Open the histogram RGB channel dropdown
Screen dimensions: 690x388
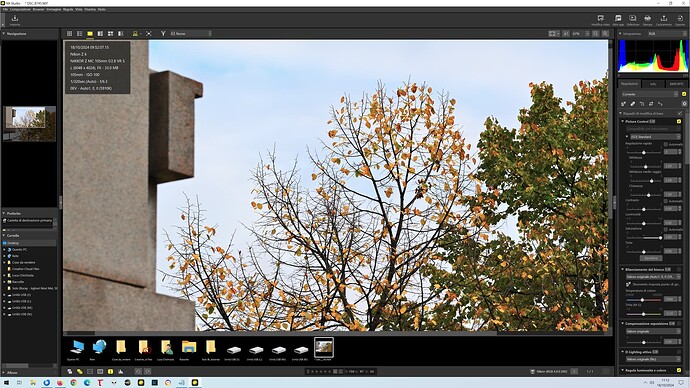[664, 33]
